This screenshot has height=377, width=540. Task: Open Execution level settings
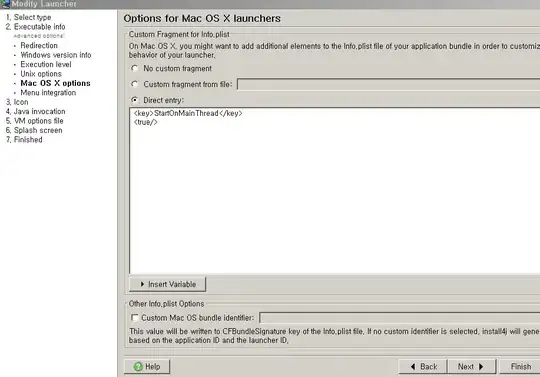tap(46, 64)
